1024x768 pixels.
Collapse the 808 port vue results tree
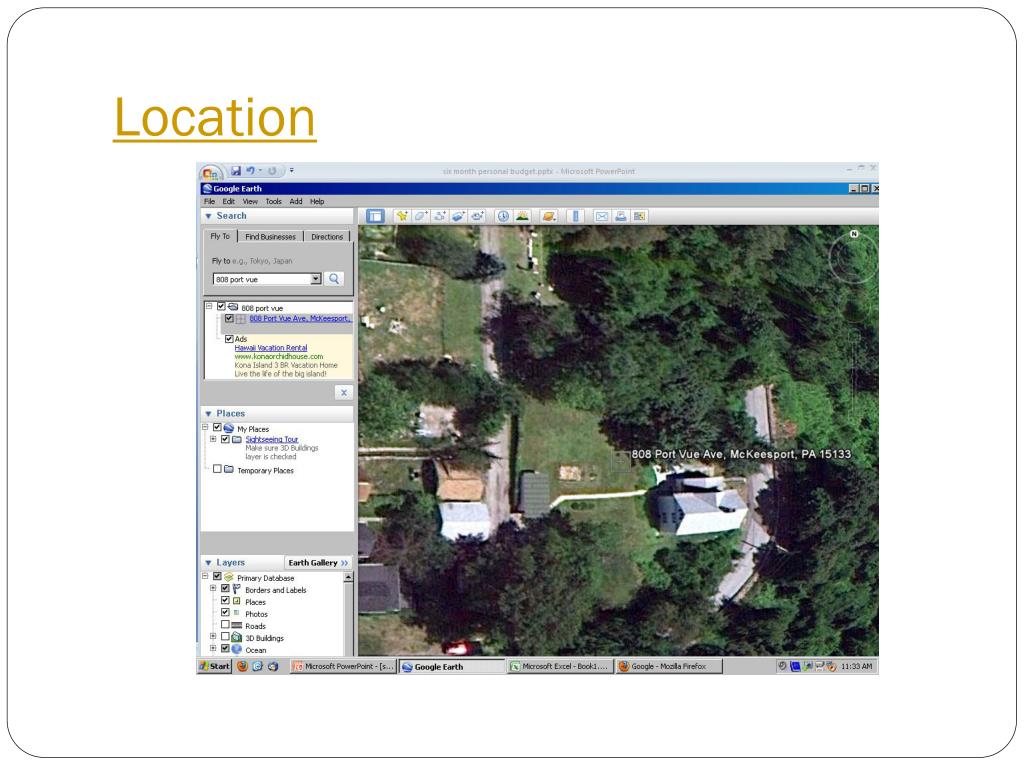pos(209,306)
